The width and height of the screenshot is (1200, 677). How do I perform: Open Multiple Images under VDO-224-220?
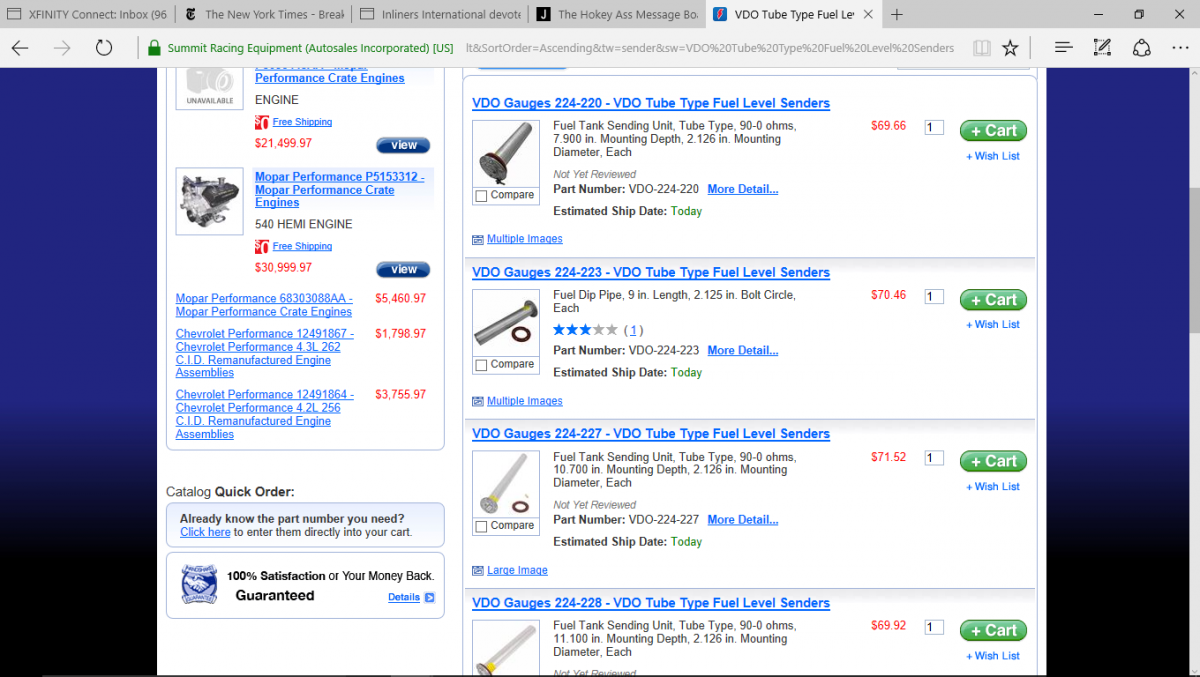pos(524,239)
